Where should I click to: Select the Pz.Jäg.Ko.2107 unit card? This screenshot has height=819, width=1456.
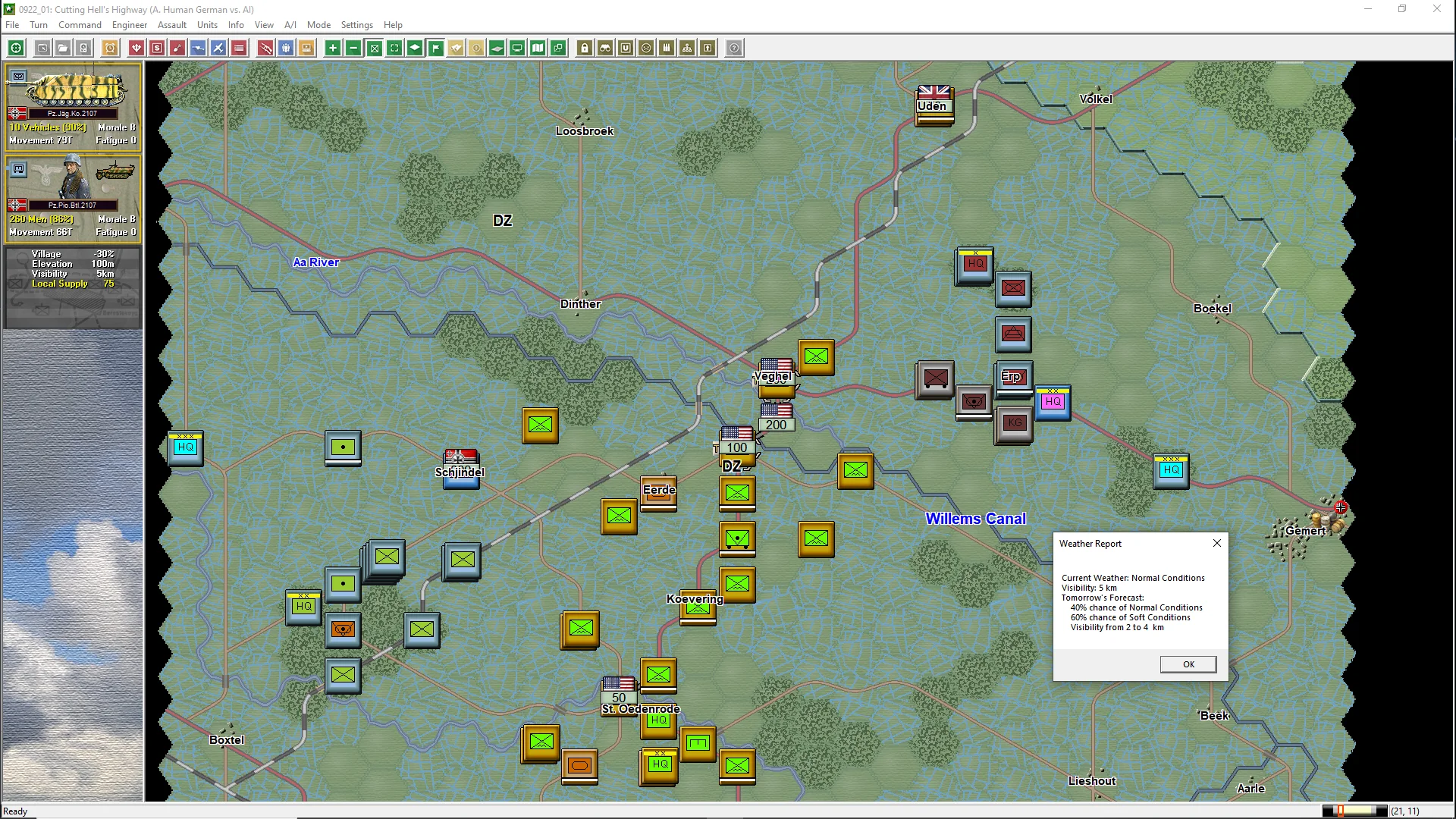73,107
